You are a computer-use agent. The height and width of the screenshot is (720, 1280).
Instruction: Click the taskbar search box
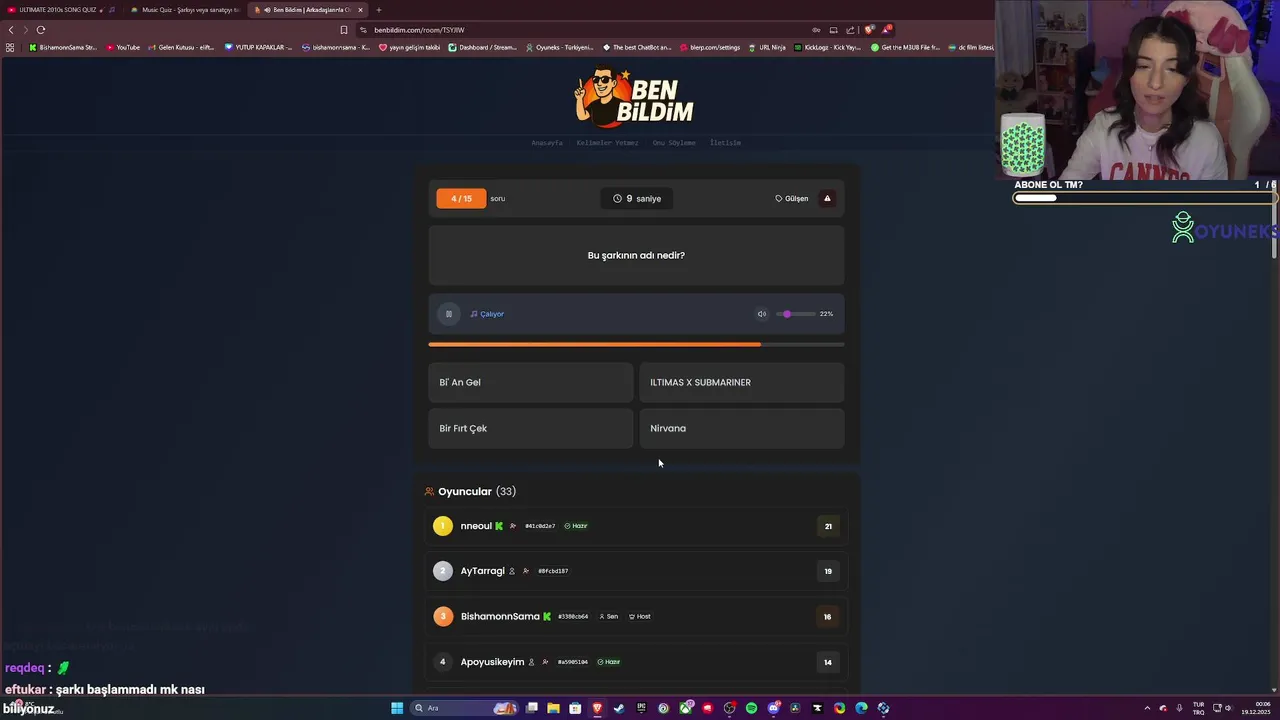pyautogui.click(x=465, y=708)
